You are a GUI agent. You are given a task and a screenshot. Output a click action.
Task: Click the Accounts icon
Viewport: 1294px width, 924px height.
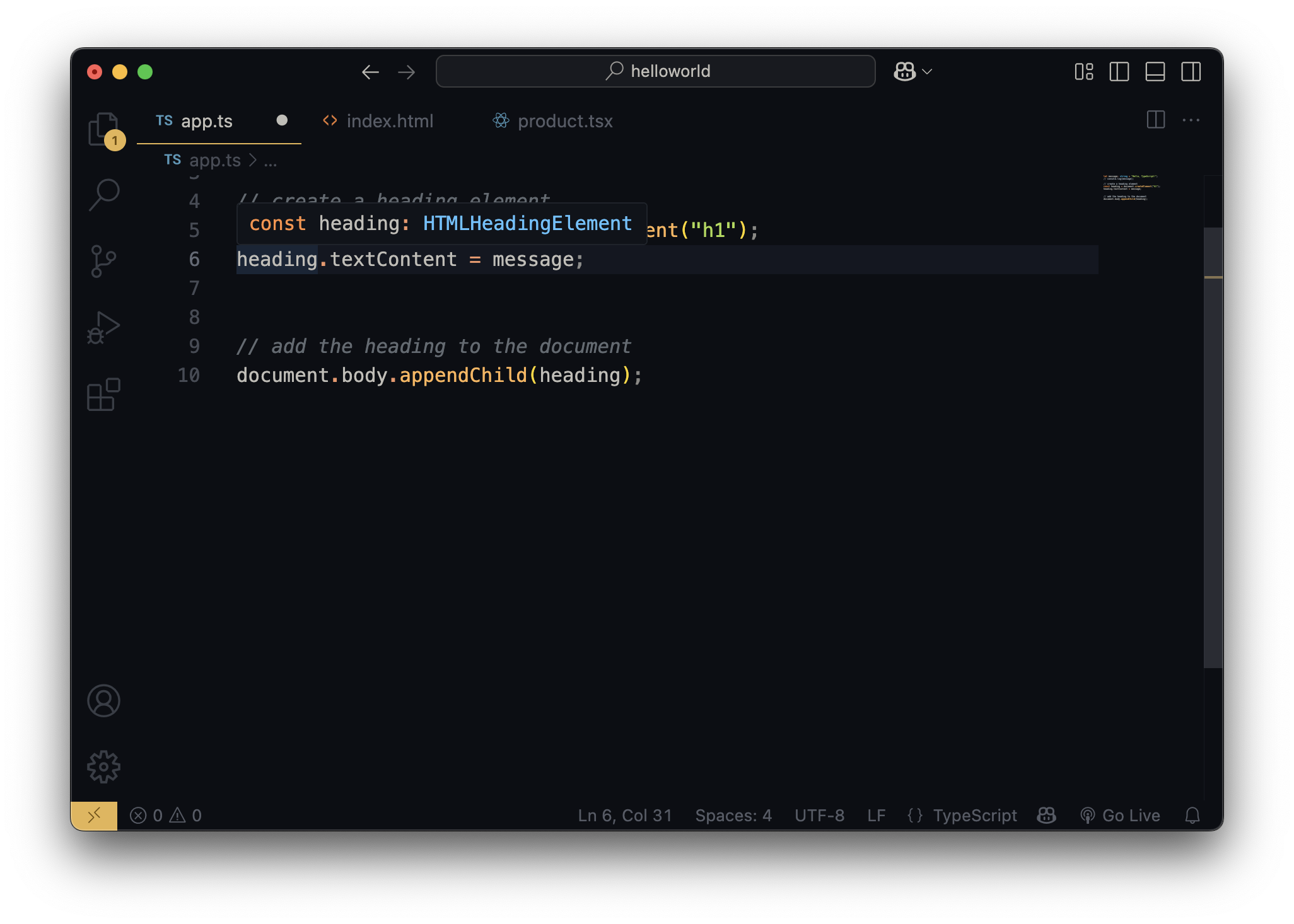click(x=103, y=701)
